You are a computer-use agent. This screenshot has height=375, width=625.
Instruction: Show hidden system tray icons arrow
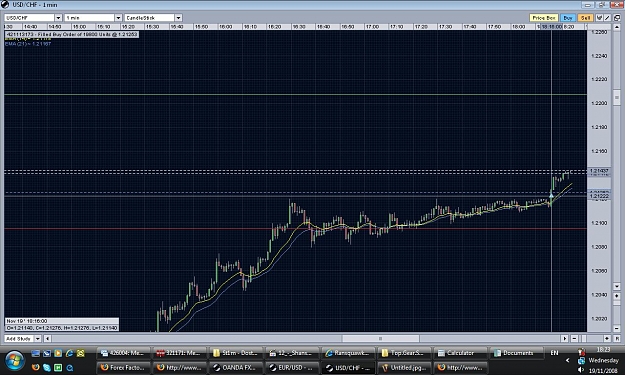(x=568, y=360)
